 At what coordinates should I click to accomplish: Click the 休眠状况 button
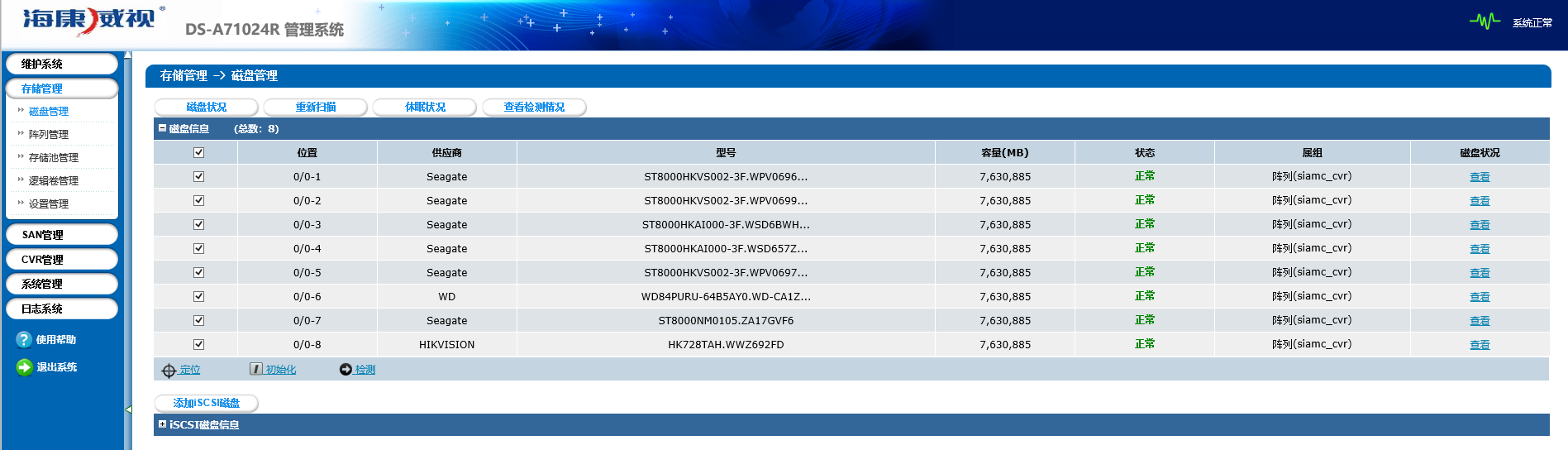click(x=425, y=107)
